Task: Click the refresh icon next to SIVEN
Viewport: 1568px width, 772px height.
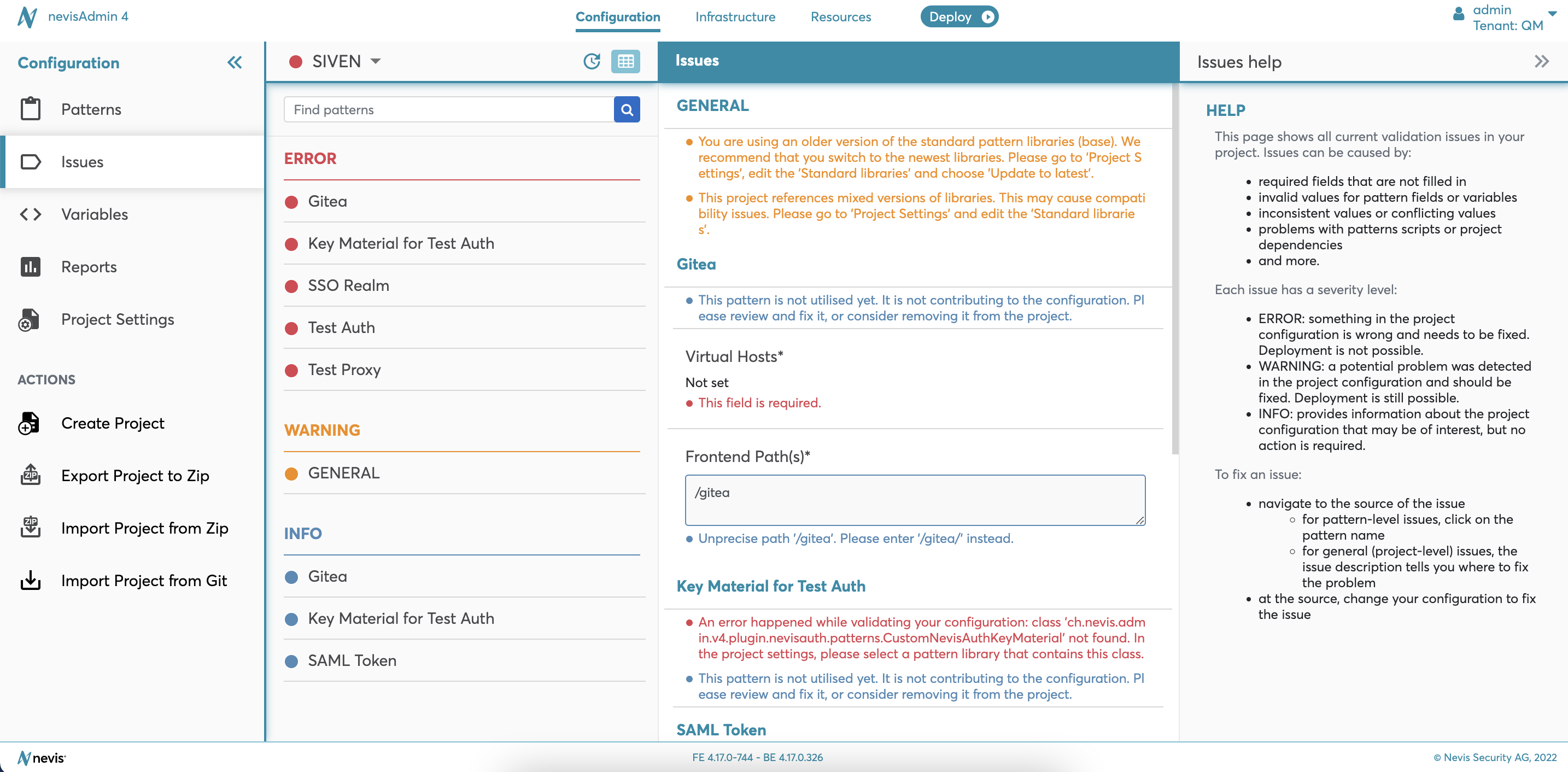Action: click(x=592, y=61)
